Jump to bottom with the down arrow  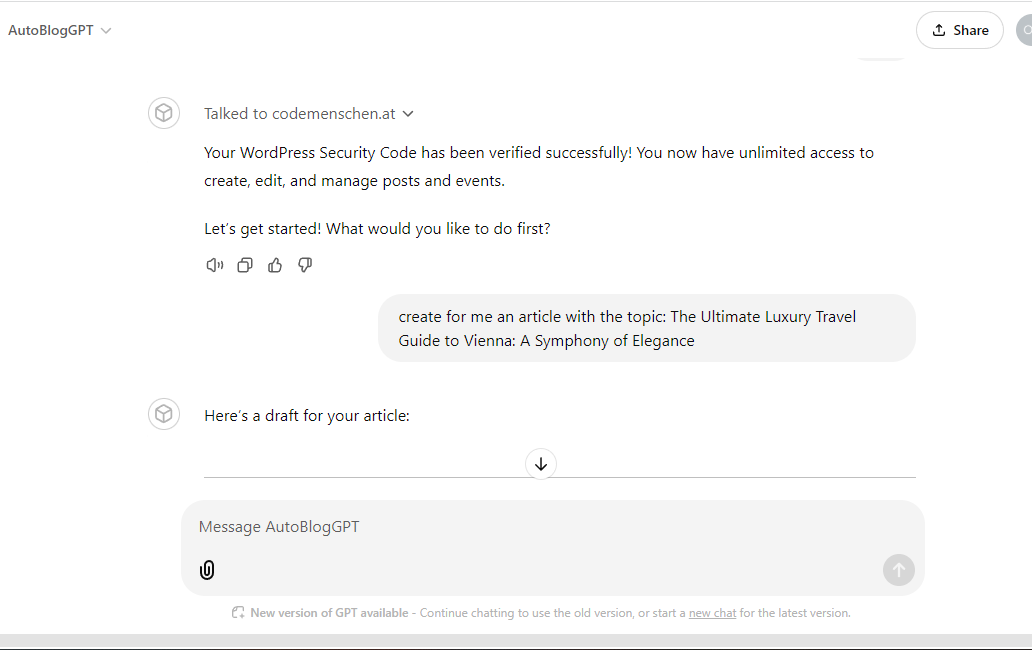click(x=541, y=464)
